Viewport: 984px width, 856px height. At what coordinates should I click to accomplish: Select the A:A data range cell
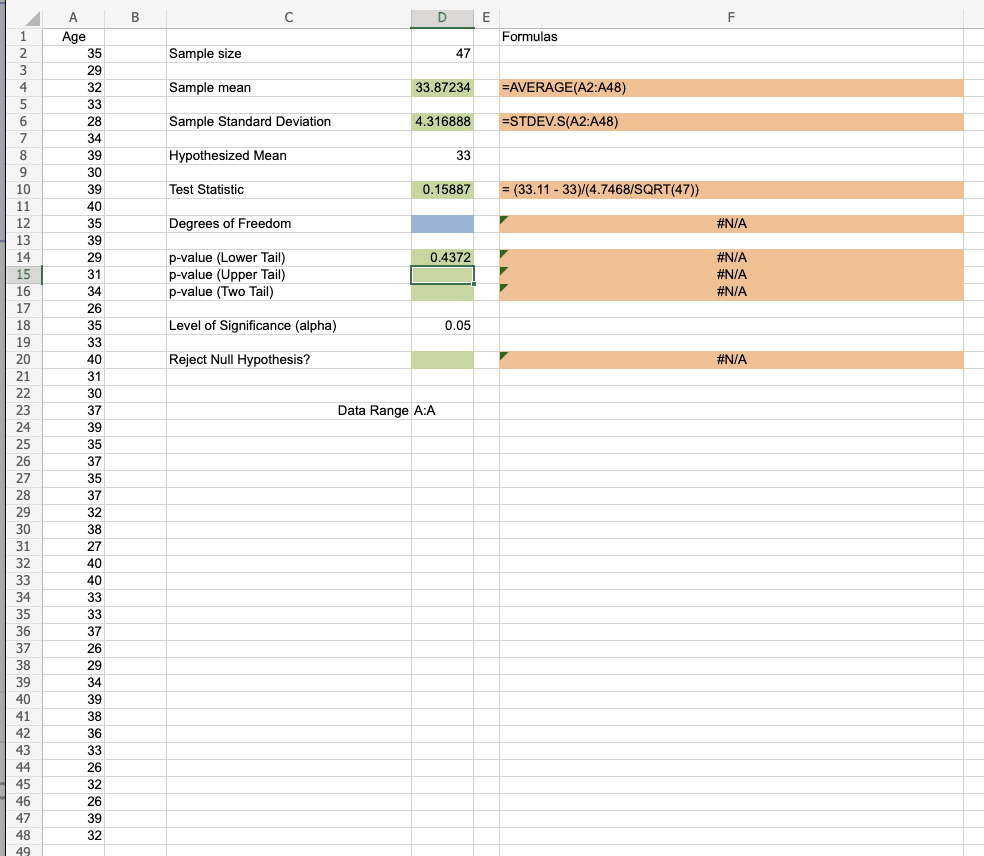pyautogui.click(x=442, y=410)
